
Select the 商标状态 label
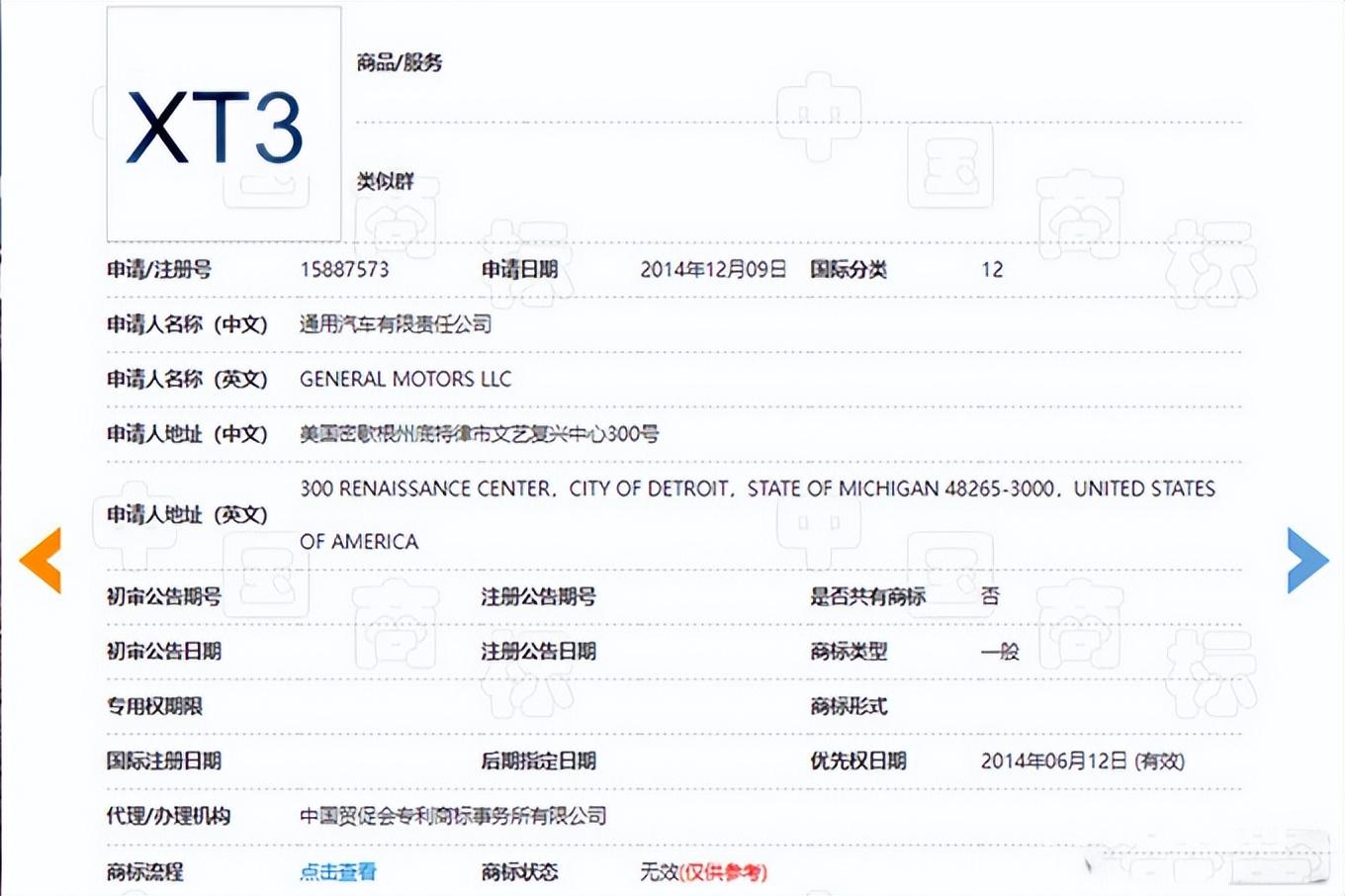(519, 871)
